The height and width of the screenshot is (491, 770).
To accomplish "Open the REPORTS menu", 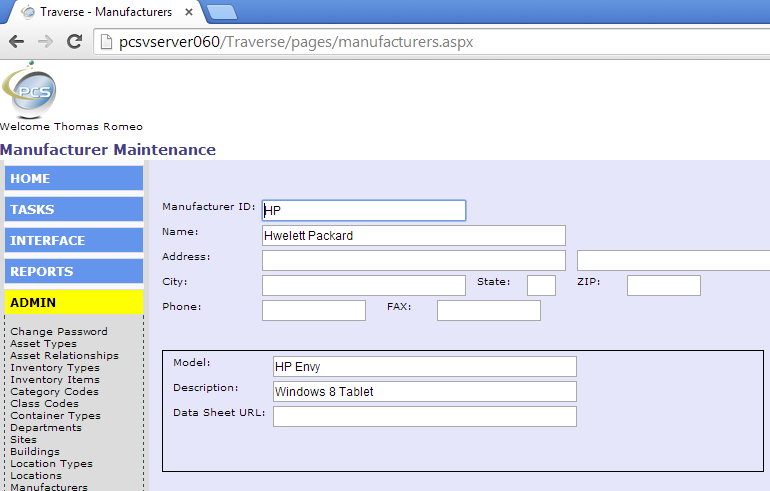I will click(74, 271).
